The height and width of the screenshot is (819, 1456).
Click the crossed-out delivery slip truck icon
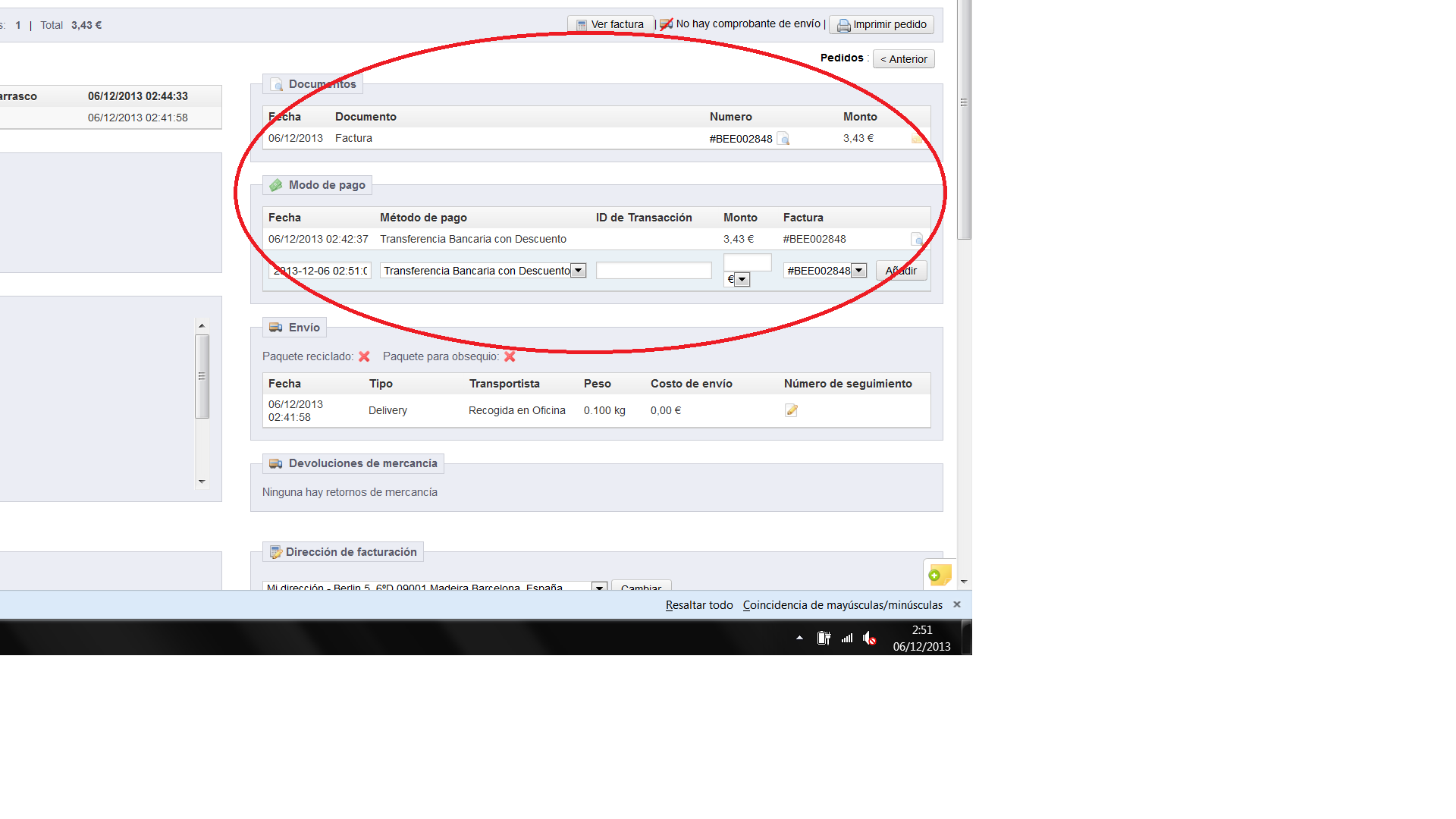(x=666, y=24)
